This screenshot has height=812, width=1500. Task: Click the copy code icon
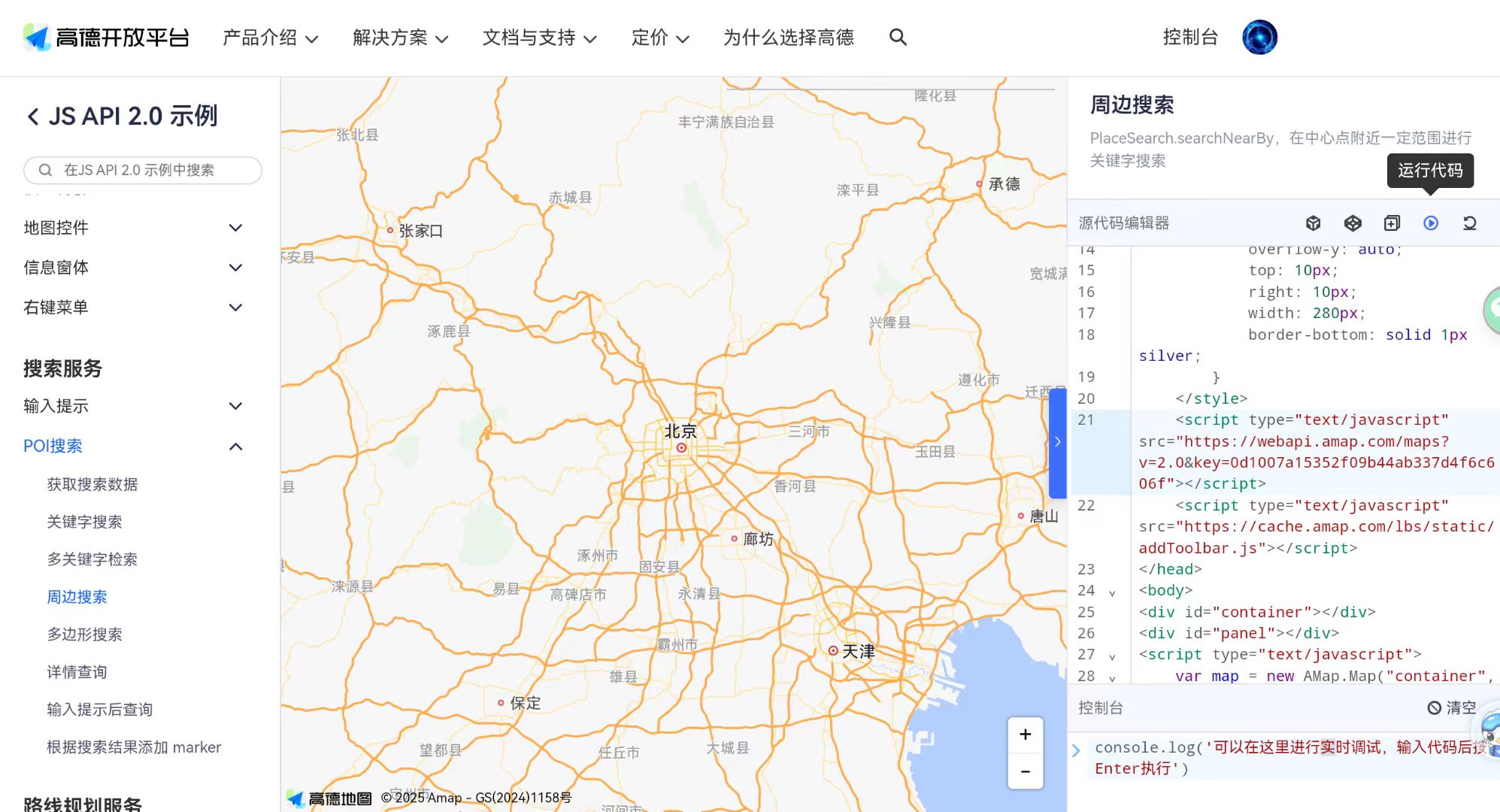[x=1392, y=223]
